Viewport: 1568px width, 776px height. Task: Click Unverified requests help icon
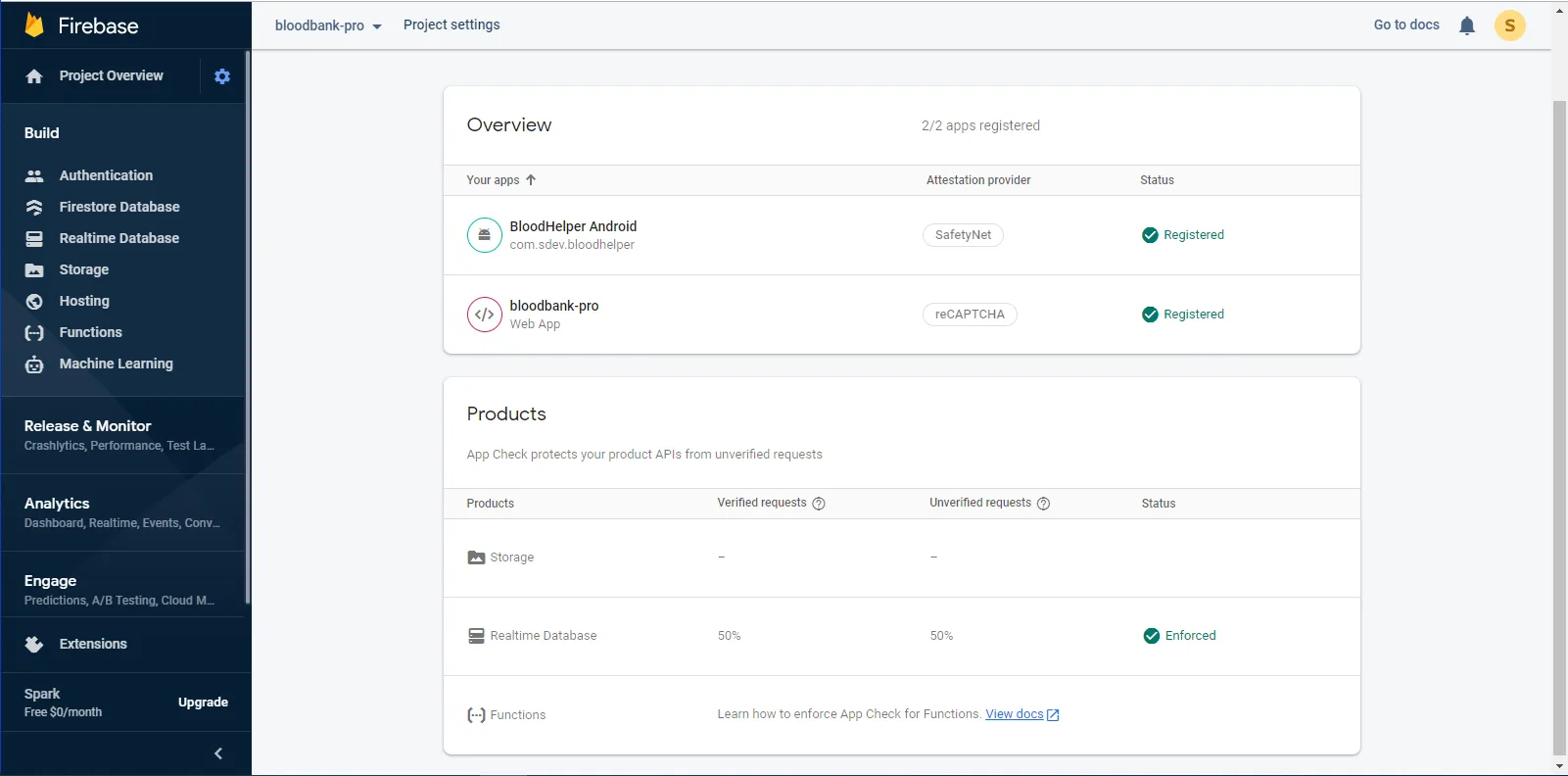[1043, 504]
